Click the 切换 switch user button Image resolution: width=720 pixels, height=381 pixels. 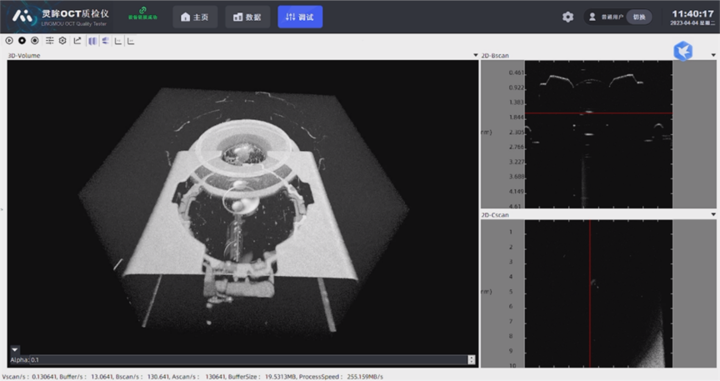pyautogui.click(x=639, y=17)
